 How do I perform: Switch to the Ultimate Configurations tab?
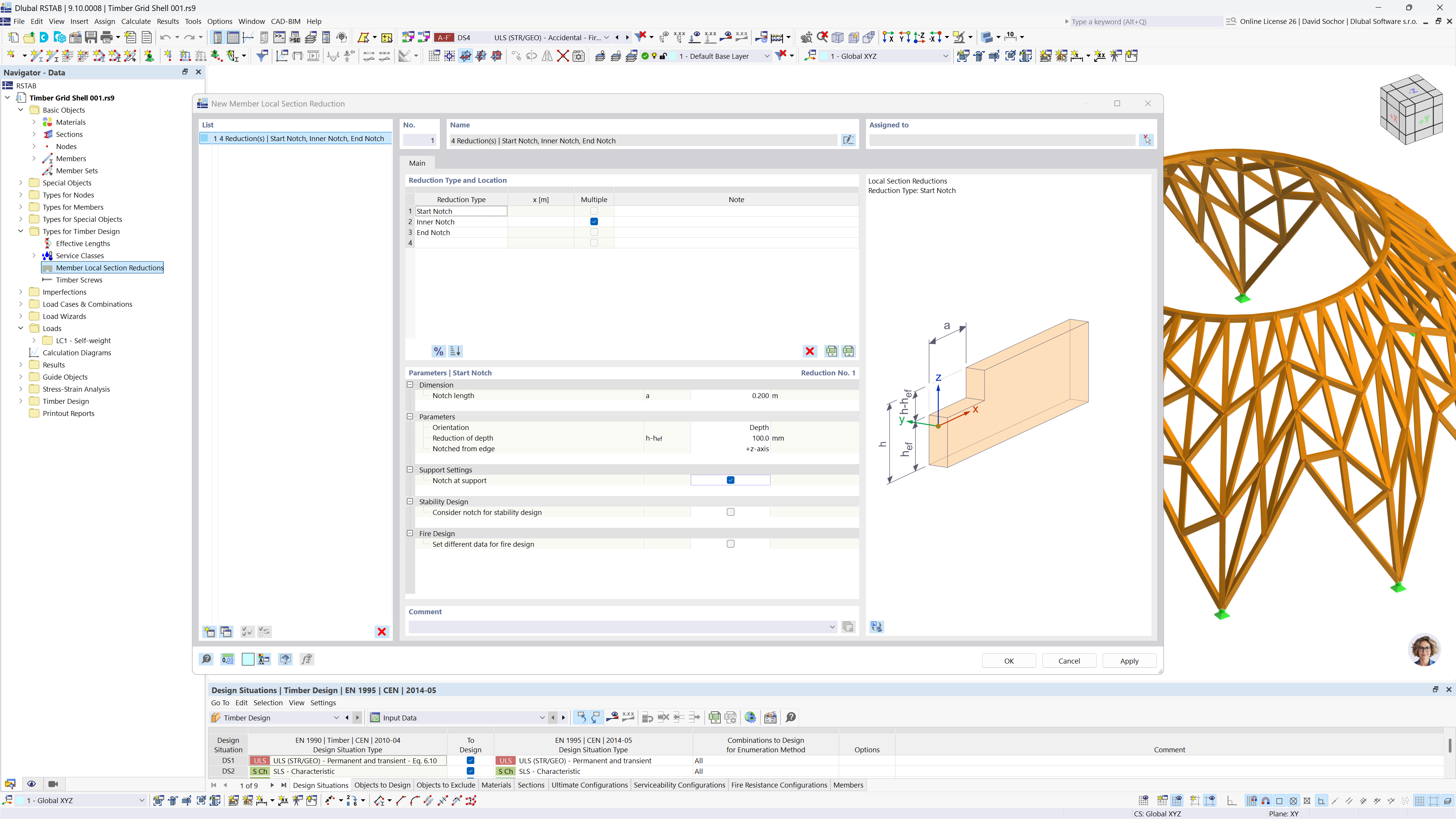590,784
